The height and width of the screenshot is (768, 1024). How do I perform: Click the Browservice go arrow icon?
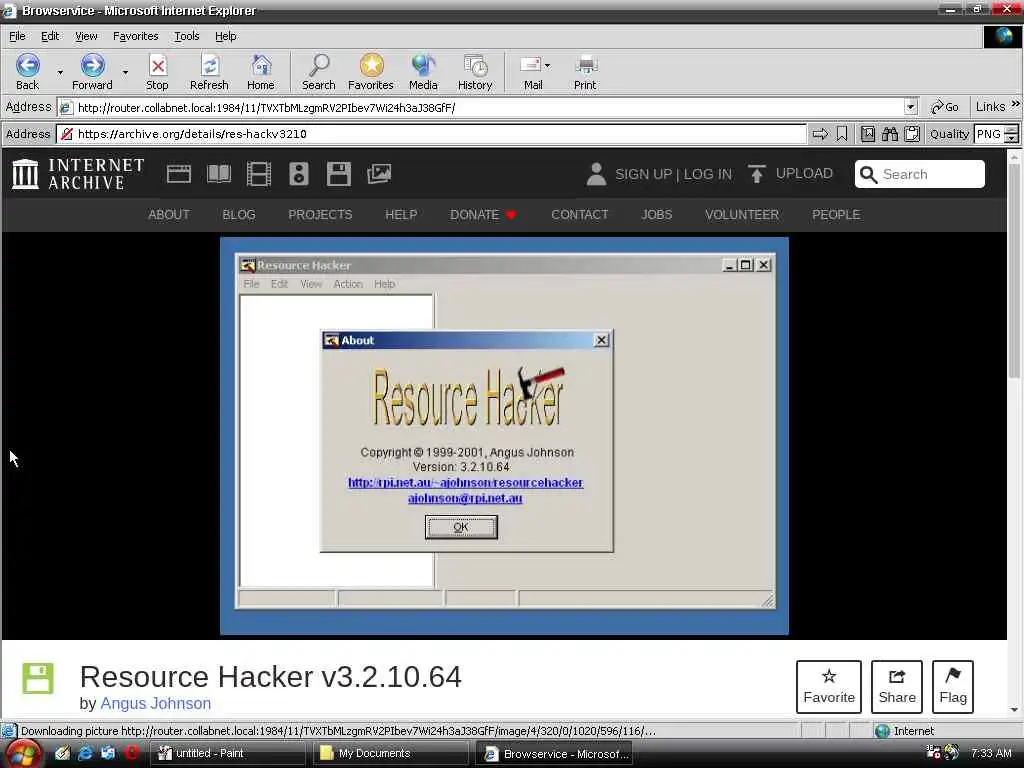click(x=820, y=134)
